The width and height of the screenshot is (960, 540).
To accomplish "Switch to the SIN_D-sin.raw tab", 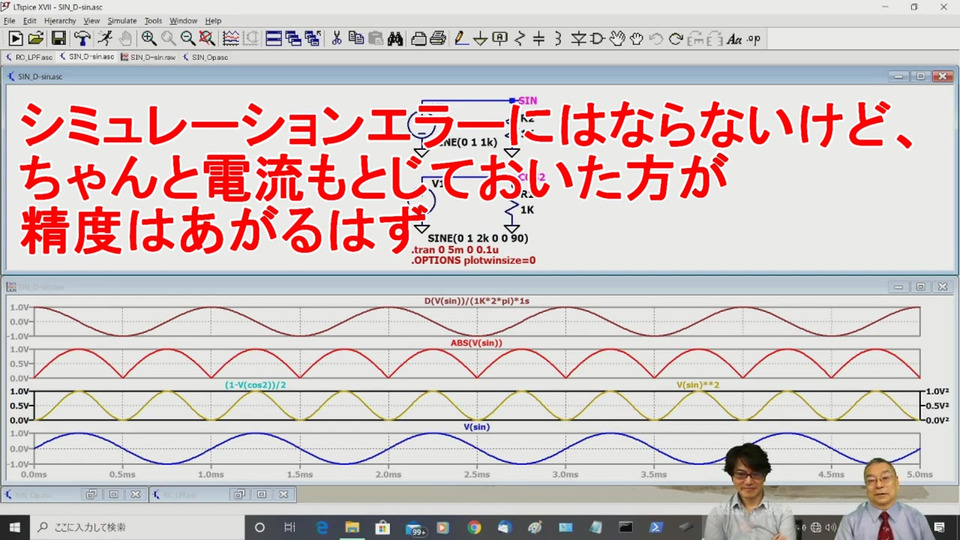I will tap(148, 57).
